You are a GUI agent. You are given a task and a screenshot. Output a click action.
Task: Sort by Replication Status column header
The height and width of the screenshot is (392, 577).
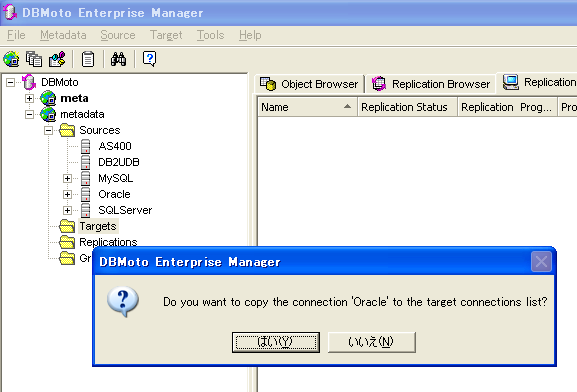click(x=407, y=107)
